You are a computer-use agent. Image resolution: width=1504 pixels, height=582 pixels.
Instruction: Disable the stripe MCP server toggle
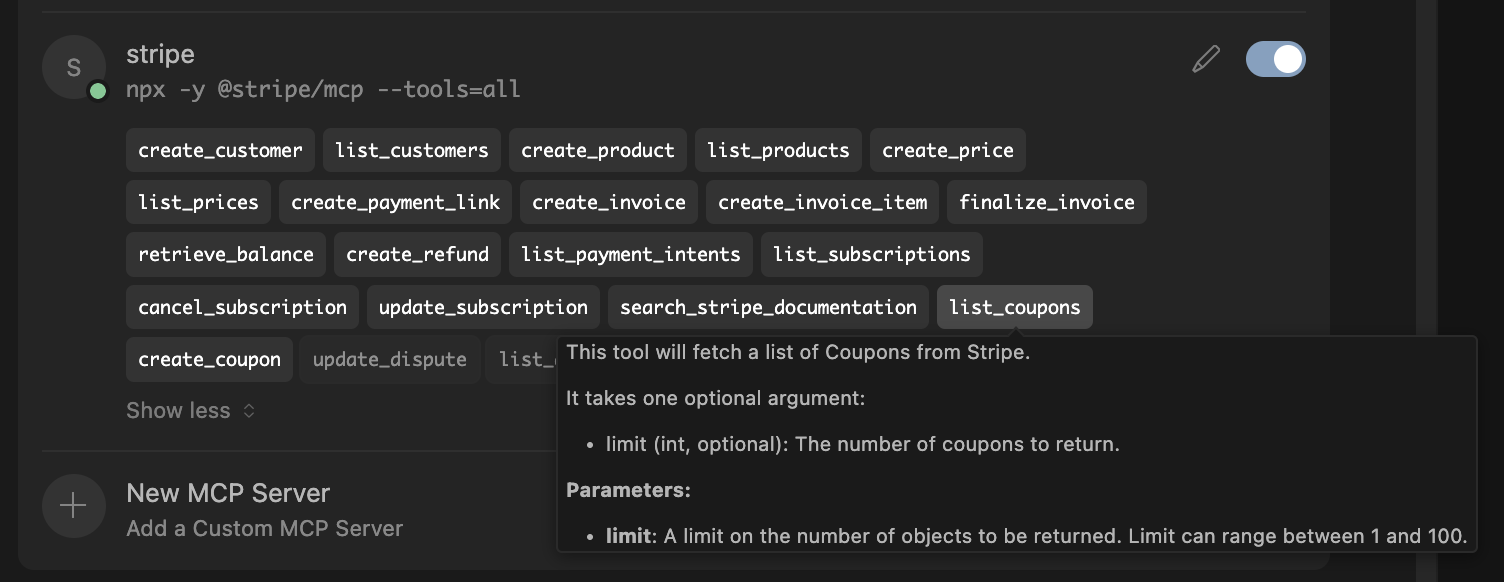[x=1275, y=60]
